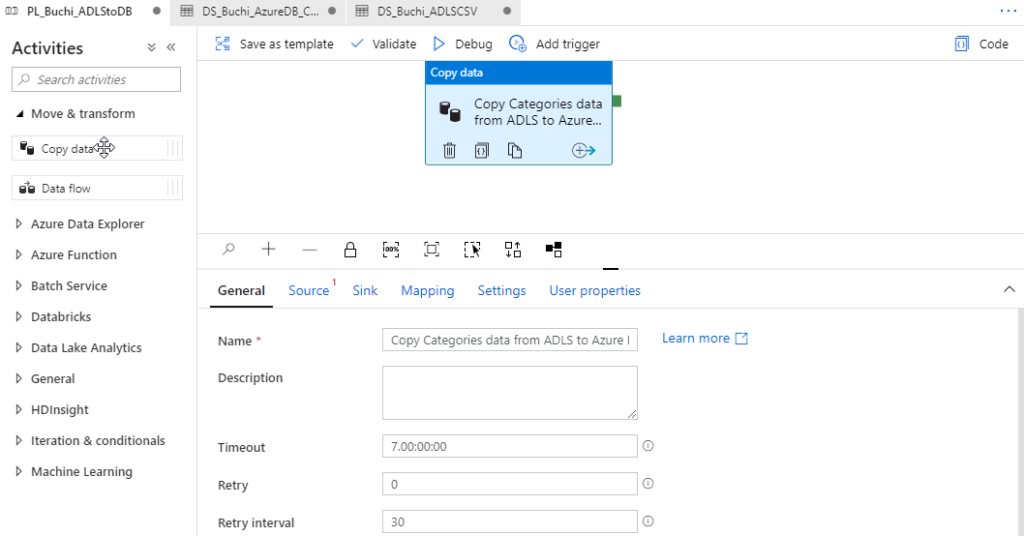Open the DS_Buchi_ADLSCSV dataset tab
1024x536 pixels.
(x=431, y=10)
